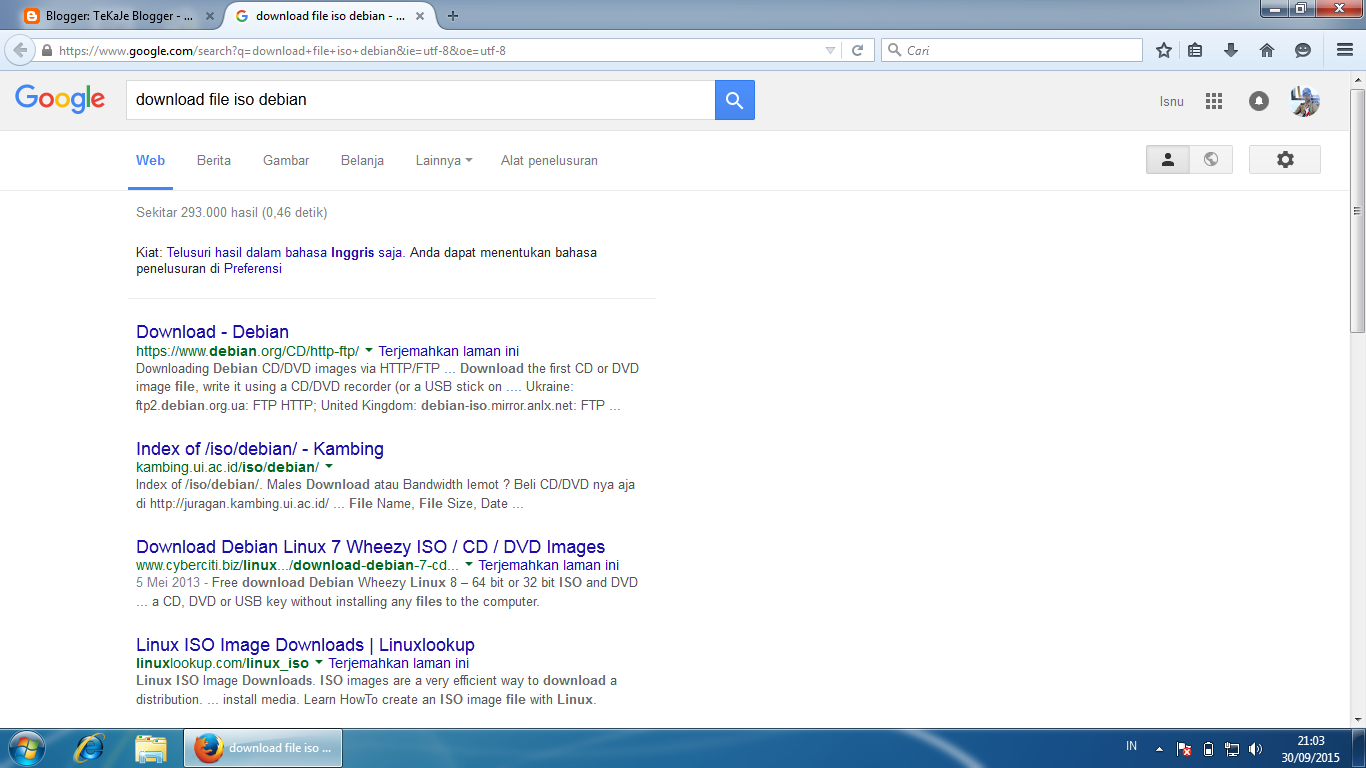Image resolution: width=1366 pixels, height=768 pixels.
Task: Open the Berita results tab
Action: click(x=214, y=160)
